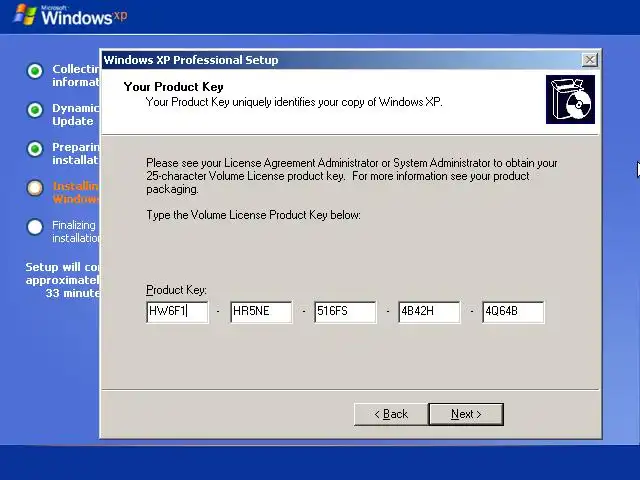
Task: Click the "33 minutes" remaining time text
Action: pyautogui.click(x=73, y=293)
